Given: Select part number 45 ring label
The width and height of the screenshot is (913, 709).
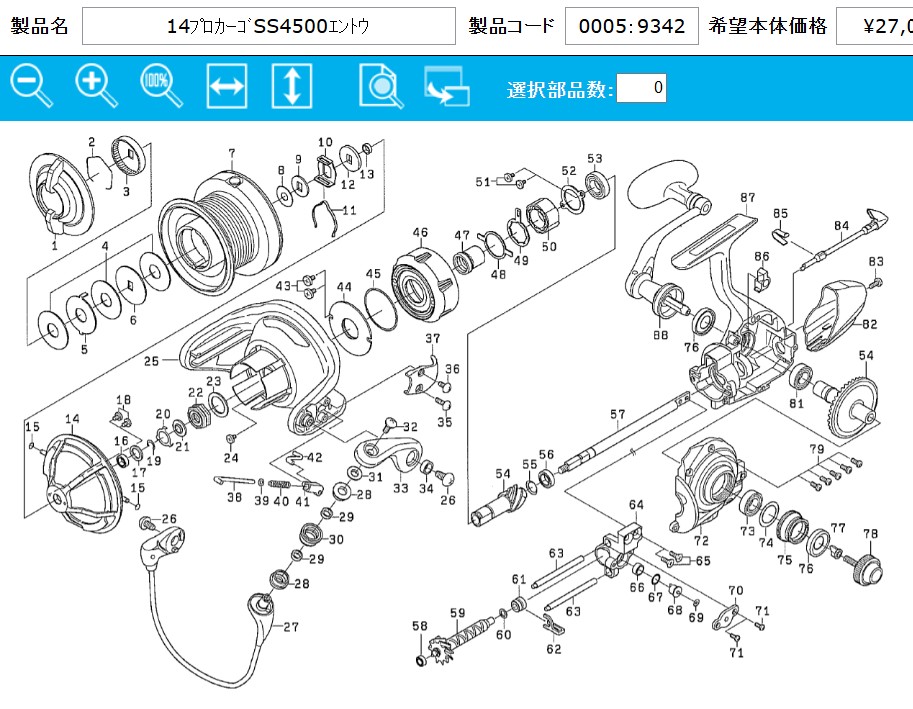Looking at the screenshot, I should coord(373,274).
